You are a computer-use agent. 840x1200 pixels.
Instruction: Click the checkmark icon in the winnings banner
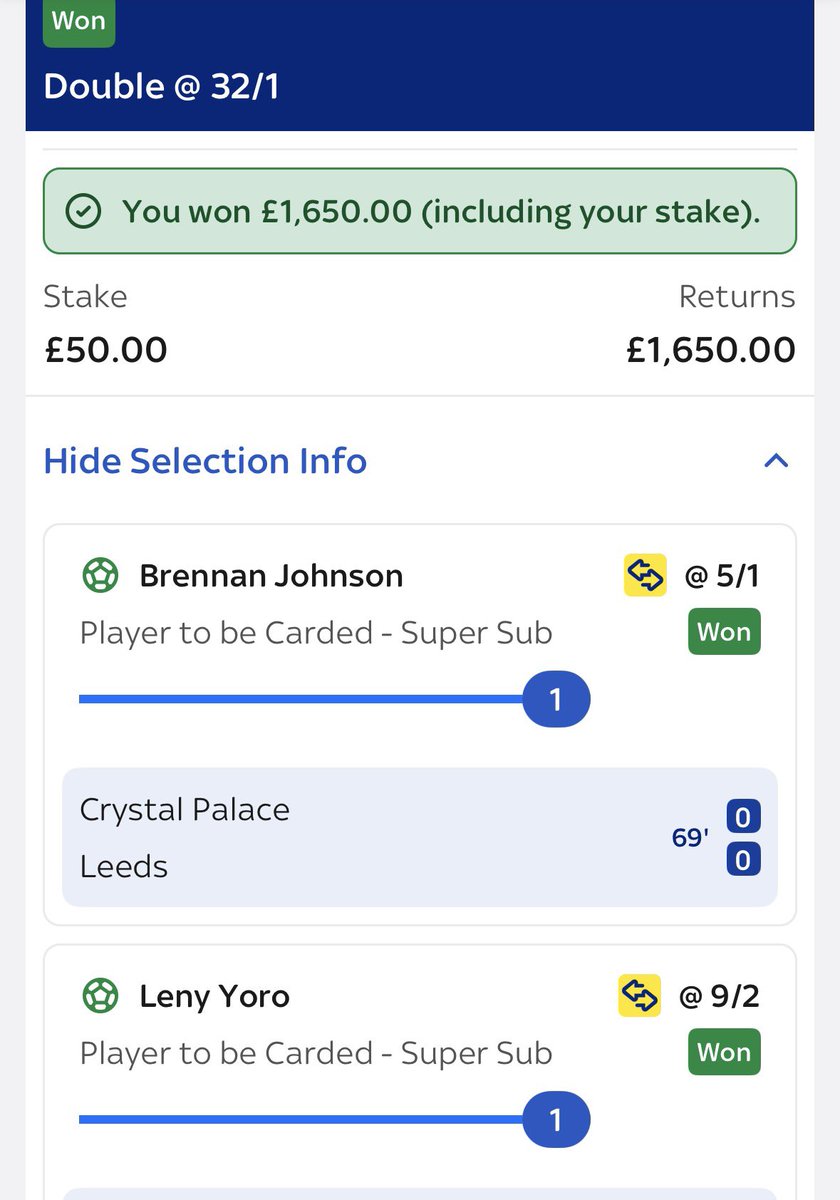point(84,211)
